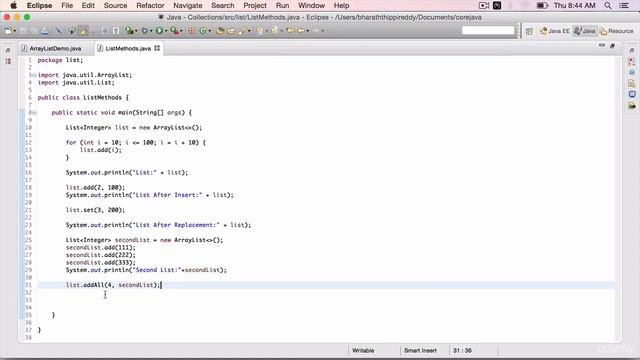
Task: Collapse the main method fold on line 8
Action: point(33,113)
